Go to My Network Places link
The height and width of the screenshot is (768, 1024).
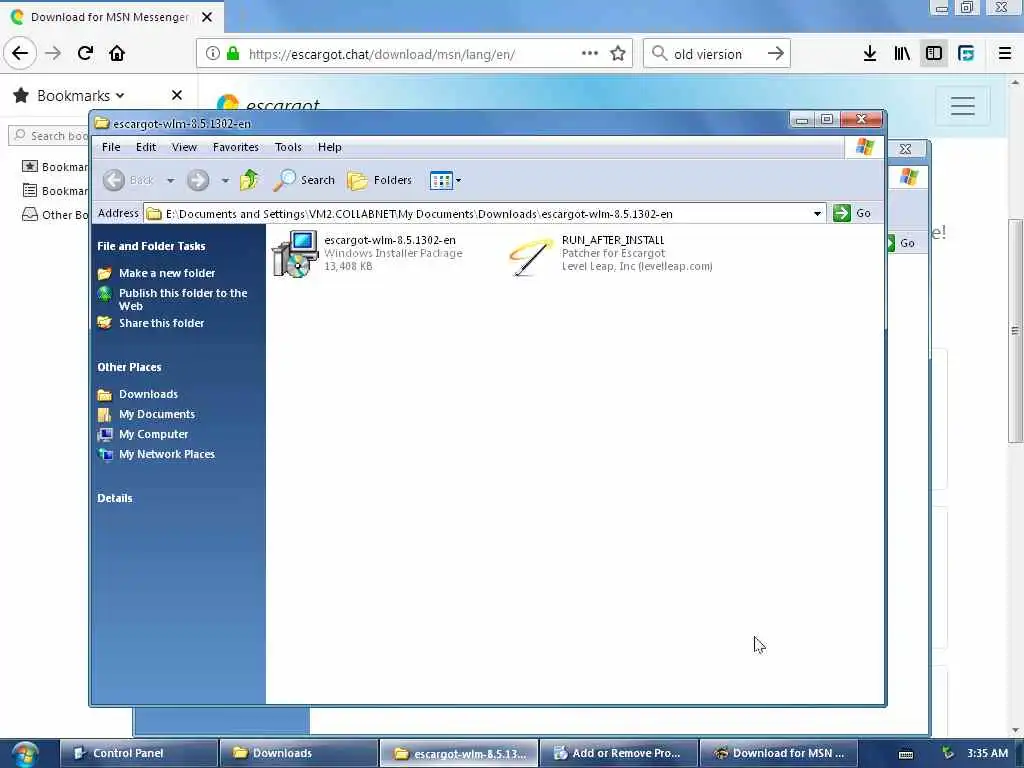[x=167, y=454]
